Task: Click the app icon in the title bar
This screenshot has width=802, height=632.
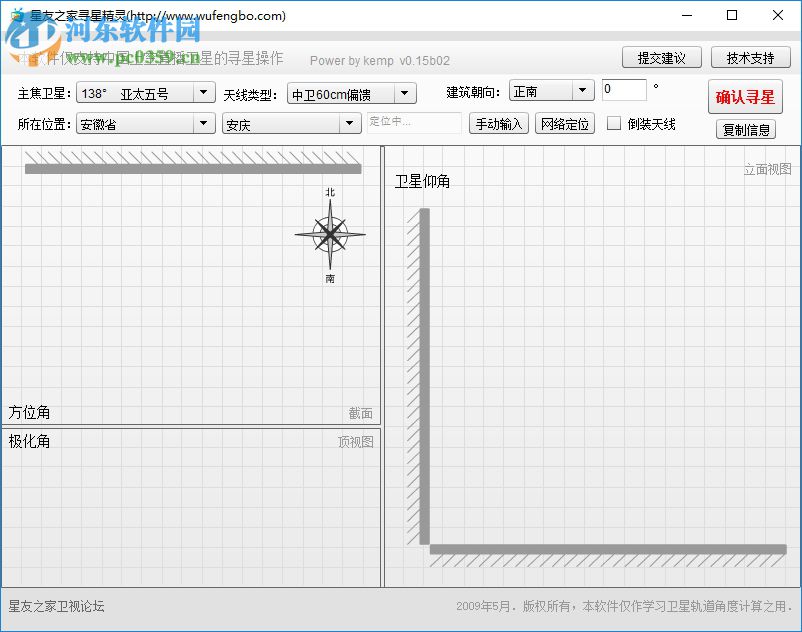Action: point(16,15)
